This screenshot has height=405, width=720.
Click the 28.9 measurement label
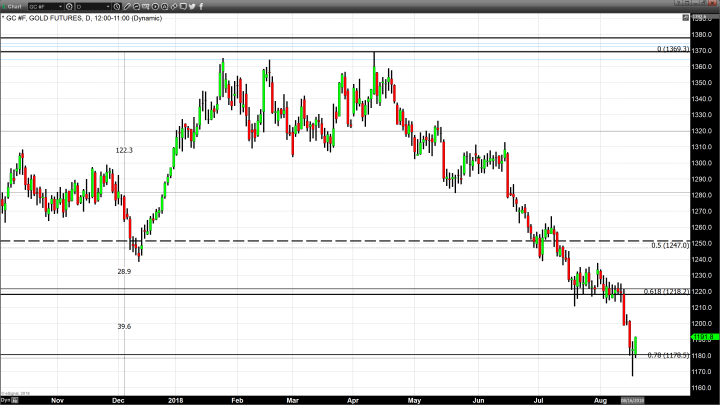coord(124,271)
